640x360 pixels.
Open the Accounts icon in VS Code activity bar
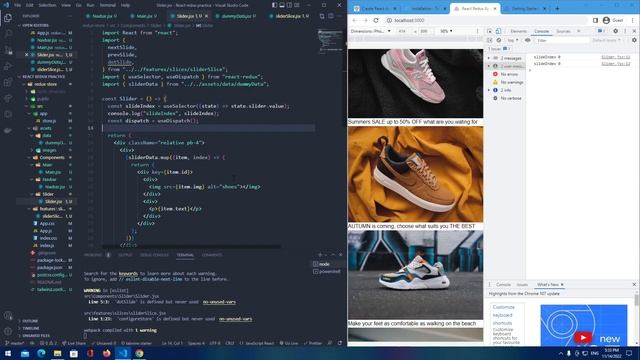(8, 316)
